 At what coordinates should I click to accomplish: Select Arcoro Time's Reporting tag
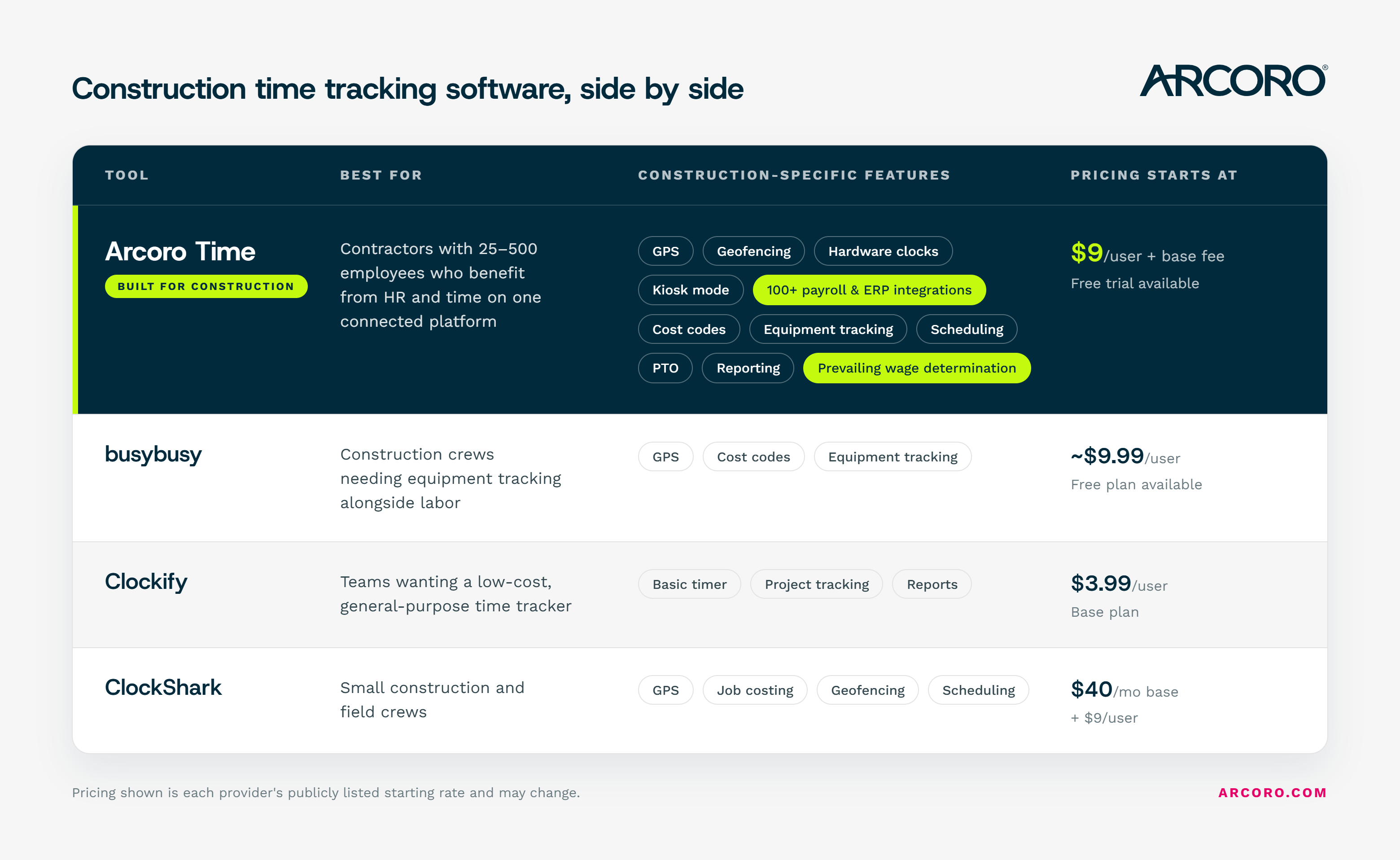point(748,368)
